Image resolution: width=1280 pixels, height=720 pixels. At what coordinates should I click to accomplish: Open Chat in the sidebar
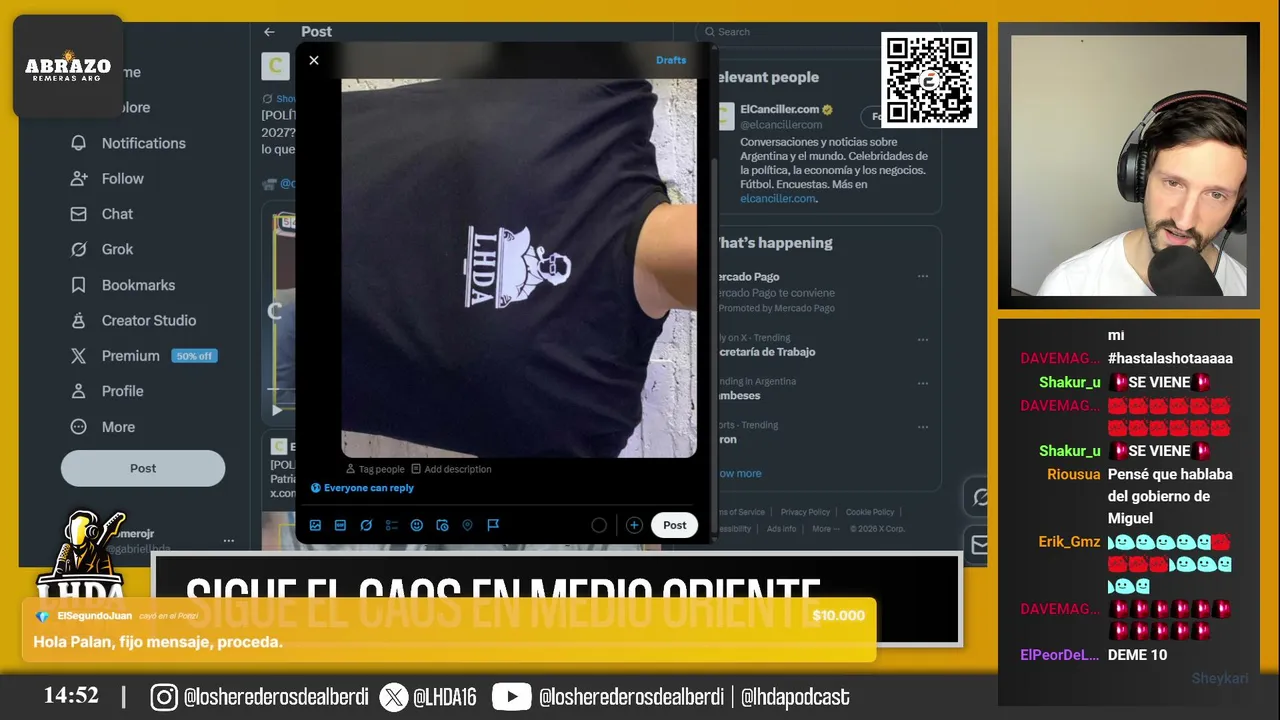point(102,214)
